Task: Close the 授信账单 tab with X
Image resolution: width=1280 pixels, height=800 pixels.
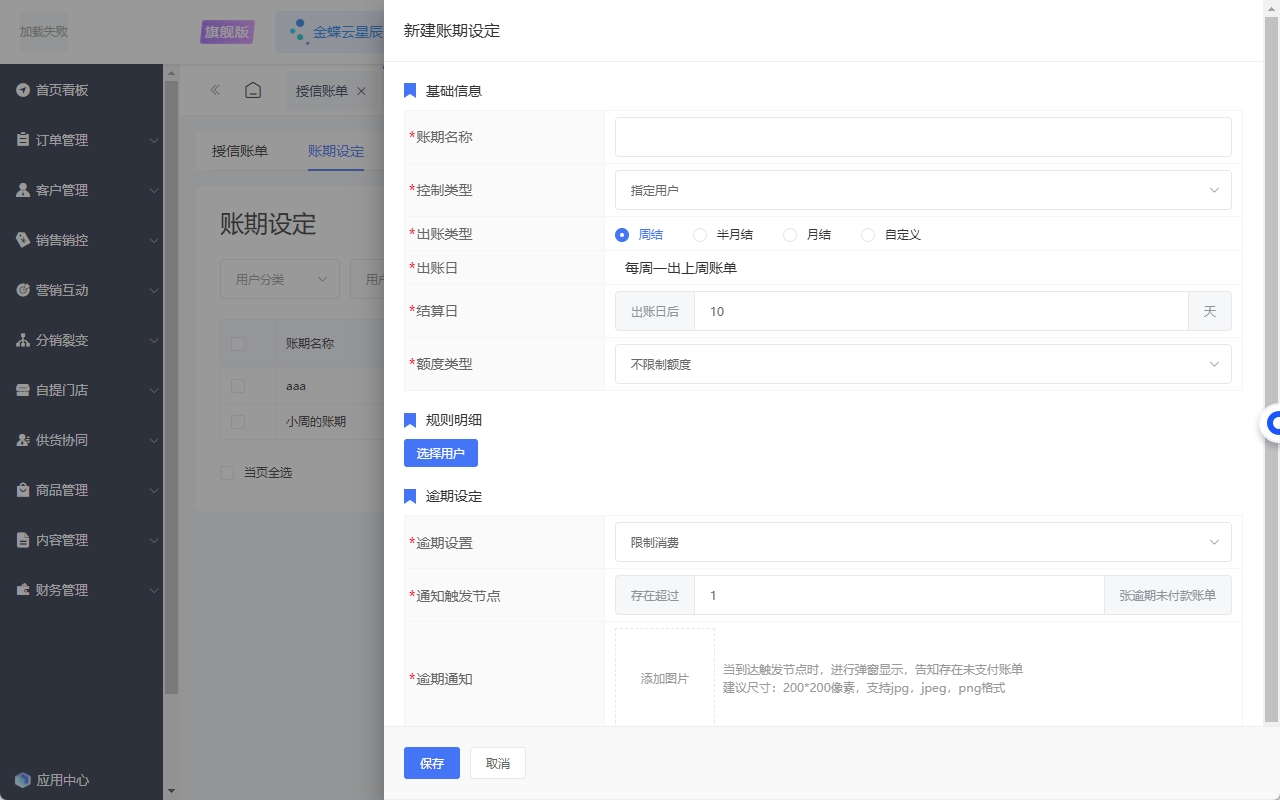Action: (x=361, y=91)
